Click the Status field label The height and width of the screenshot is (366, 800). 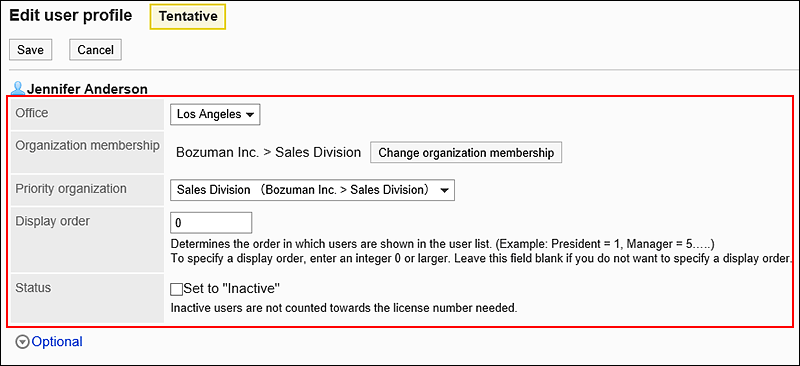(33, 287)
